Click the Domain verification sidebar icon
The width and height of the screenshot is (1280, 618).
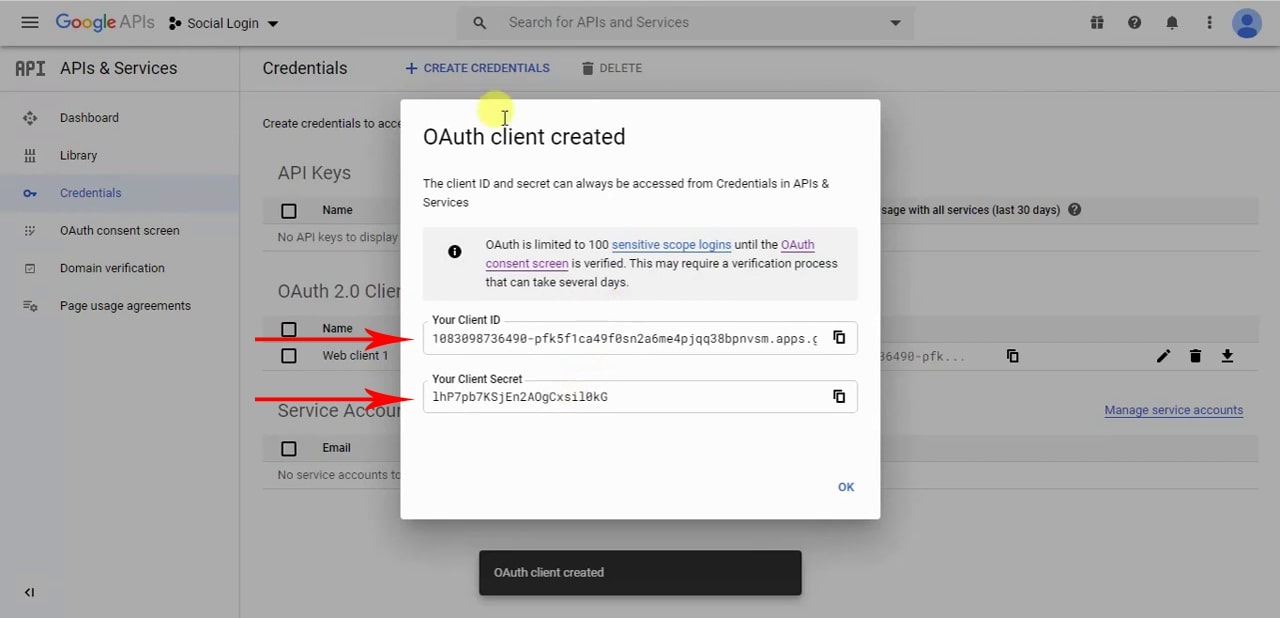30,268
